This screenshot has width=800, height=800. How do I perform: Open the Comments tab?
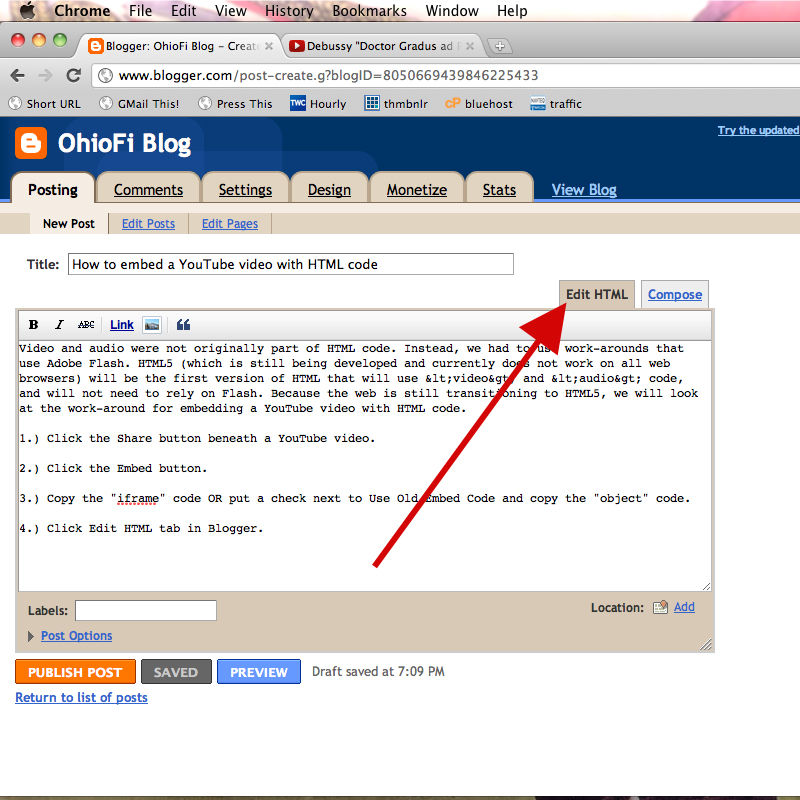click(148, 190)
